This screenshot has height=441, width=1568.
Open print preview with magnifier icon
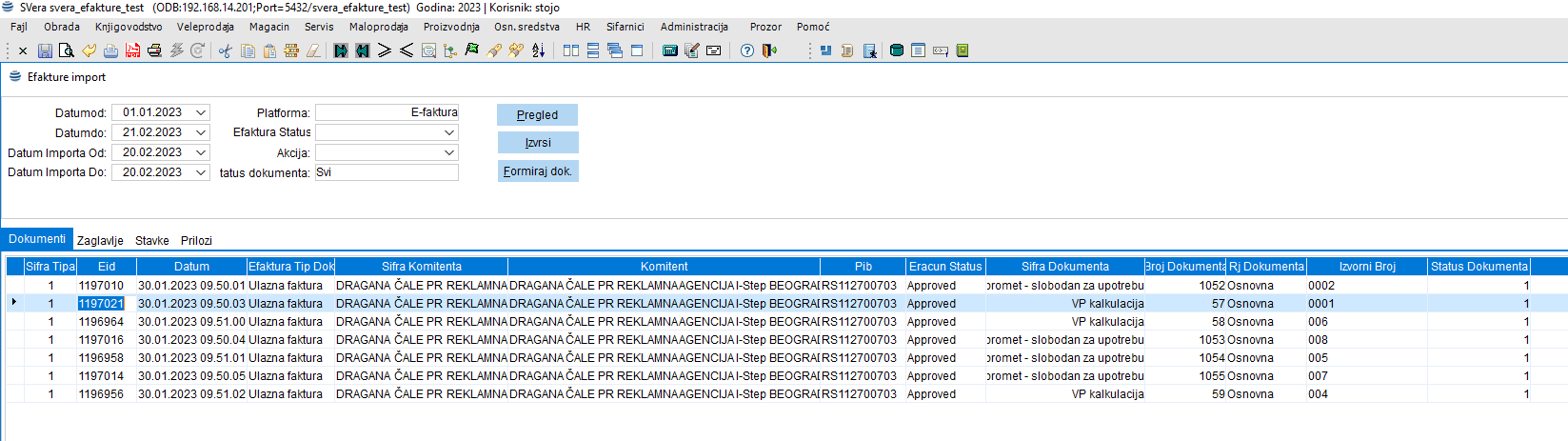tap(66, 50)
